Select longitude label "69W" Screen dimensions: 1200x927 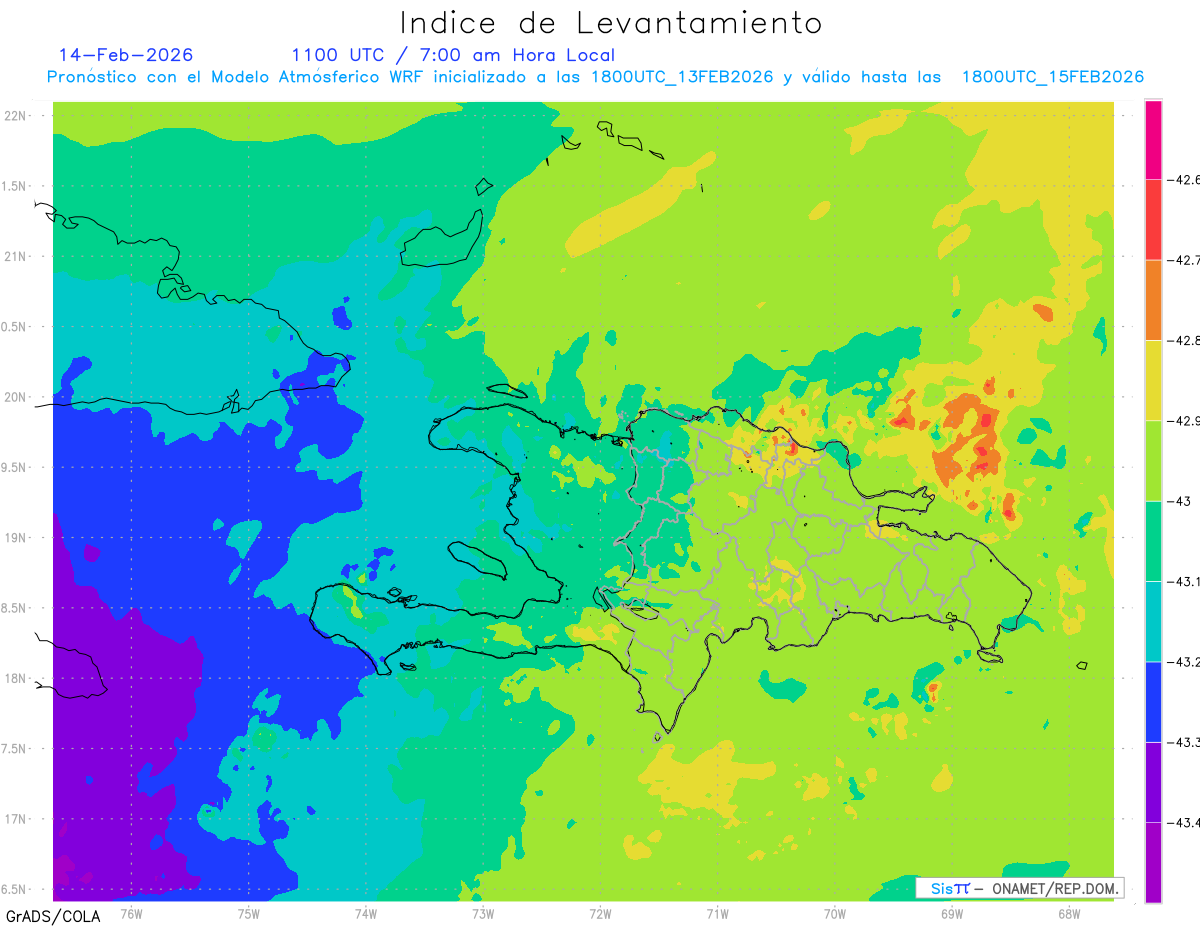[x=952, y=913]
